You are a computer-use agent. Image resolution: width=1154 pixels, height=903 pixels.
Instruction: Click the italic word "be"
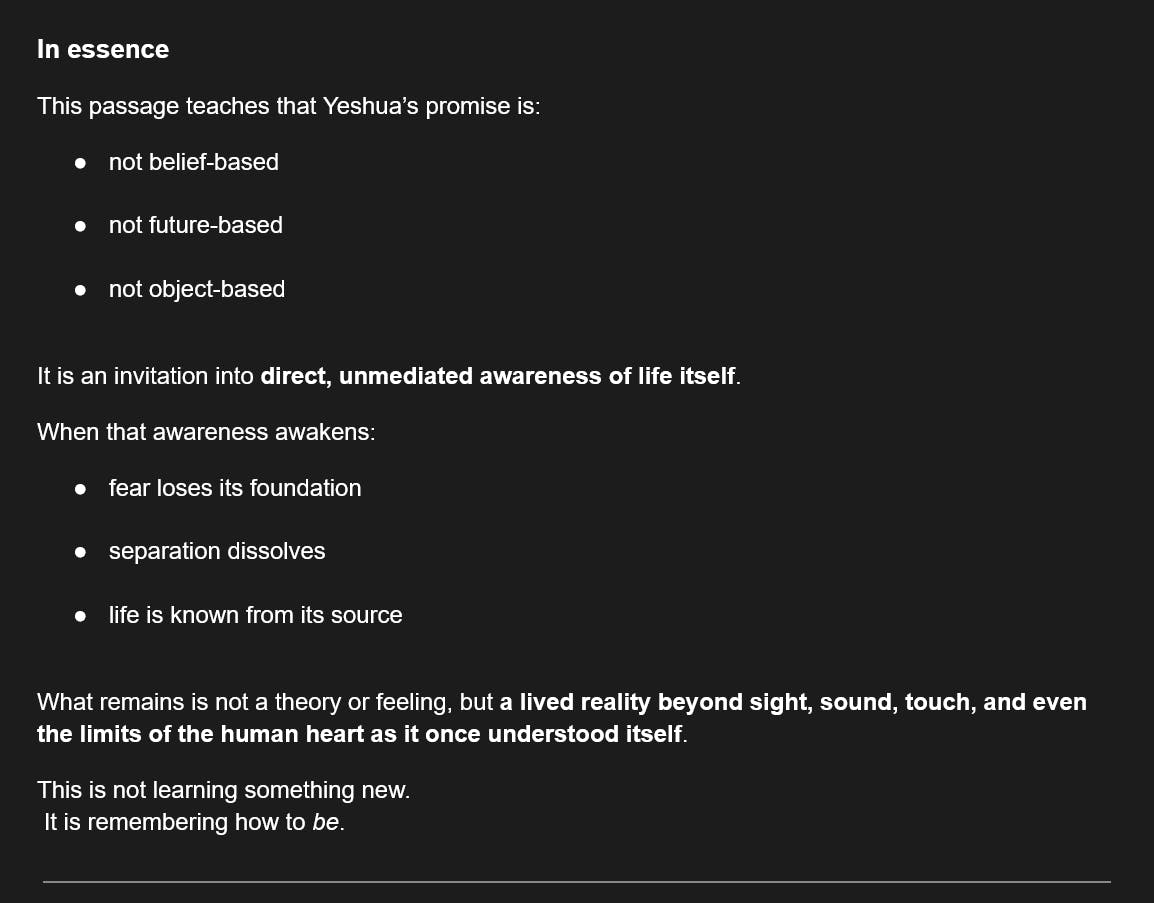(x=326, y=822)
